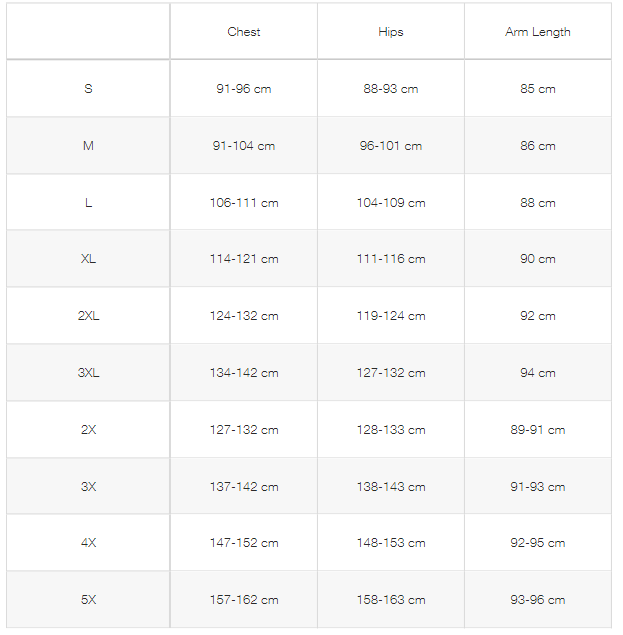Click the Chest column header
623x635 pixels.
(244, 32)
